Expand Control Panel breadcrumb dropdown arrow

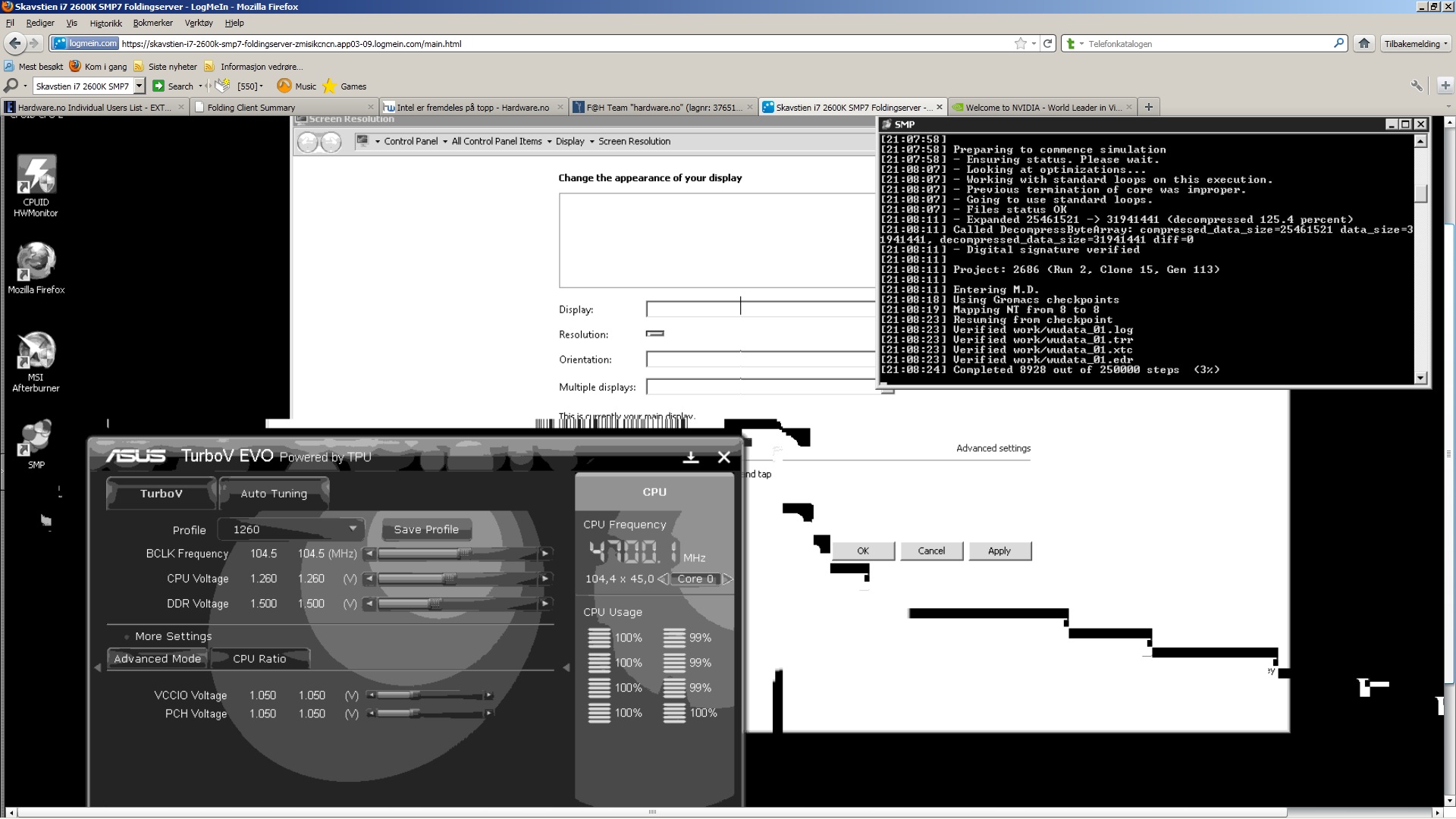click(x=445, y=142)
